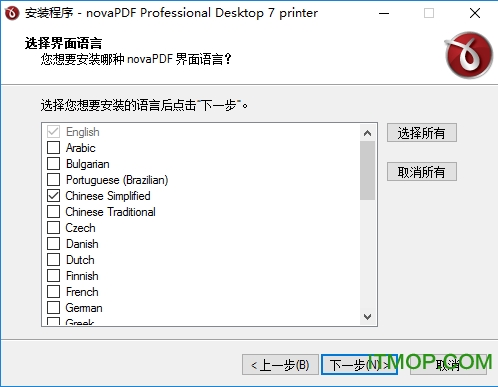This screenshot has height=387, width=498.
Task: Tick the Dutch language checkbox
Action: click(x=53, y=259)
